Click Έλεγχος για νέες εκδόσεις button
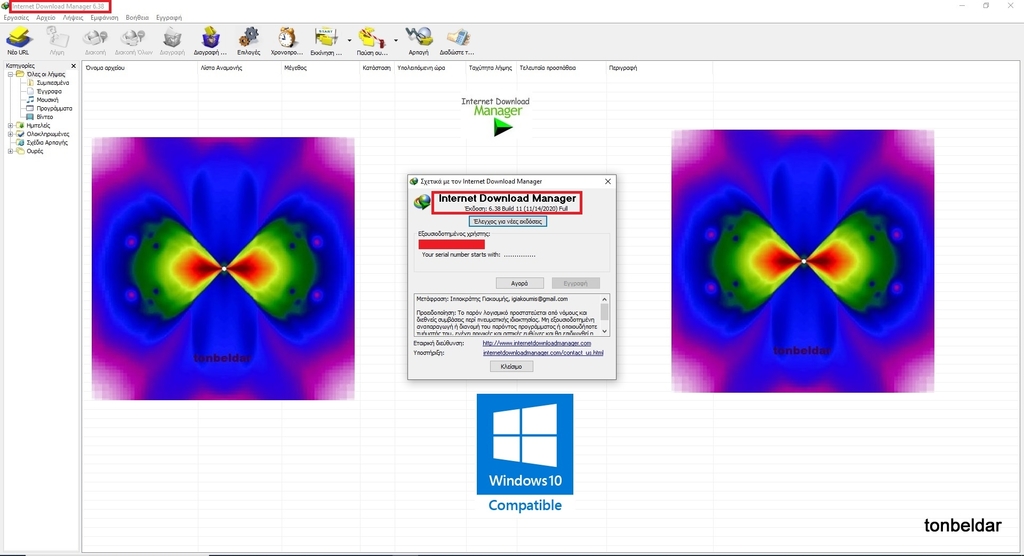This screenshot has height=556, width=1024. point(507,221)
